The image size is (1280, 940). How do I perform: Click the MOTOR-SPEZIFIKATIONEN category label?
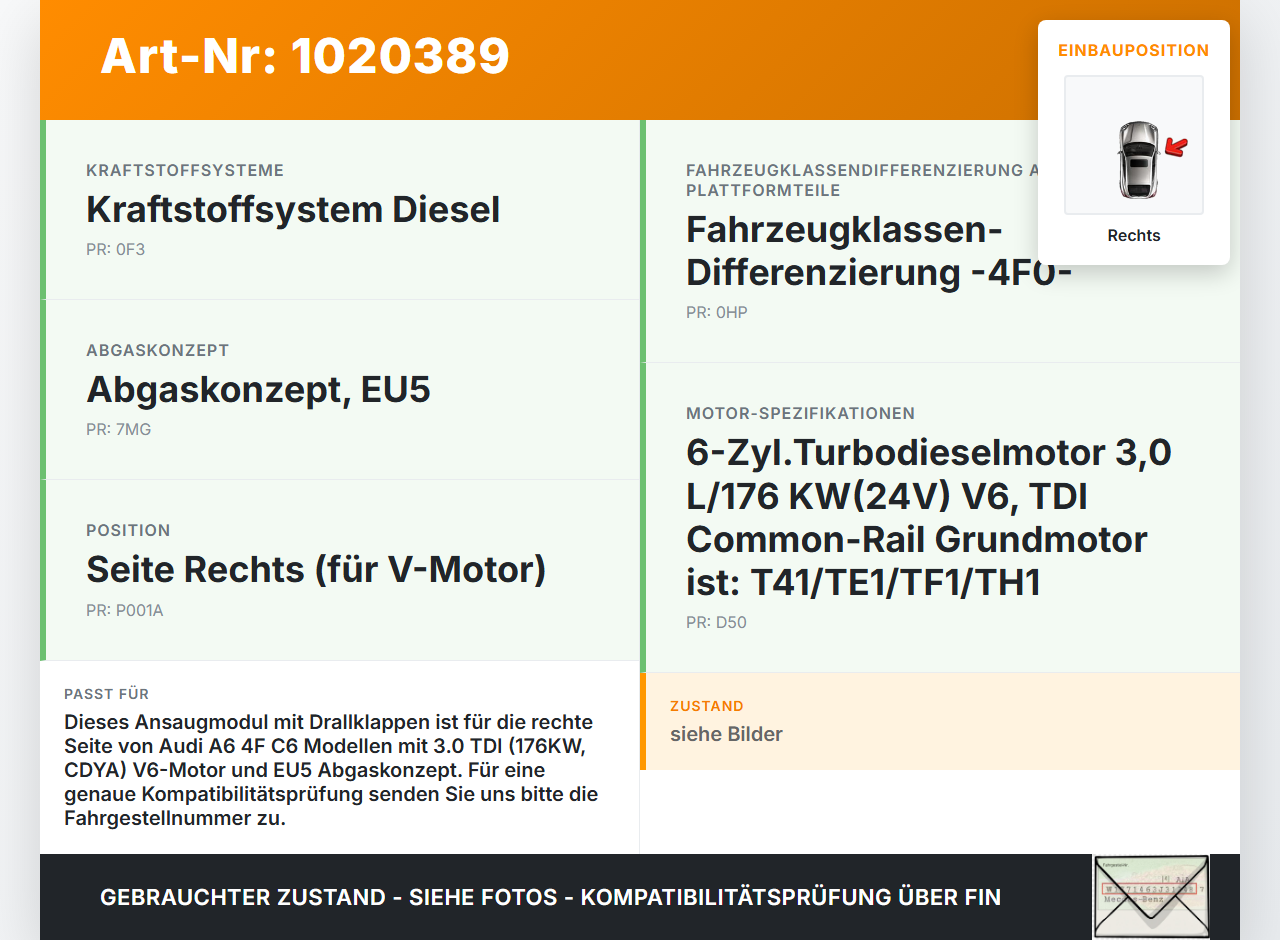pyautogui.click(x=801, y=413)
